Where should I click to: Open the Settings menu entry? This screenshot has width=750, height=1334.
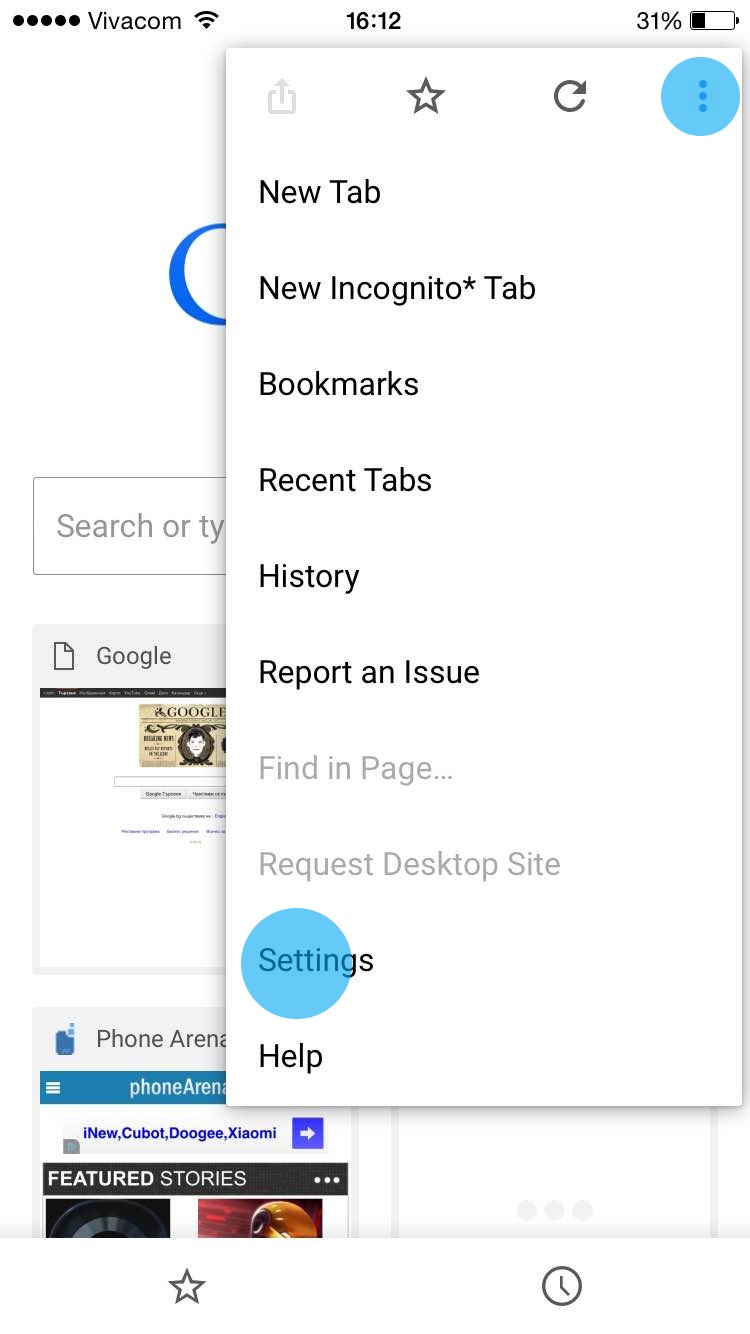tap(316, 960)
